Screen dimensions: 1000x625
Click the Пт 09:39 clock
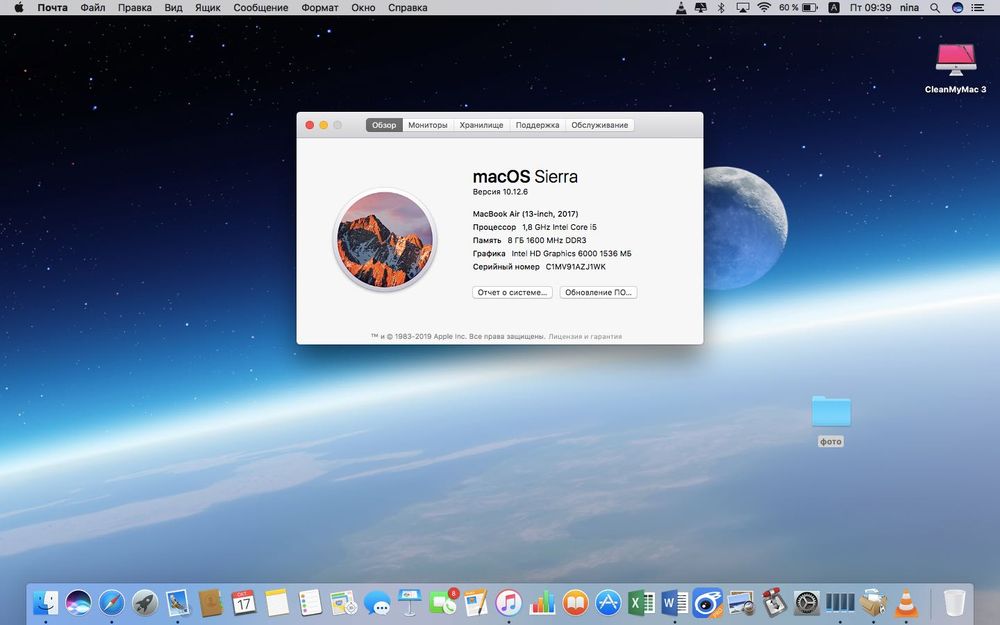870,8
